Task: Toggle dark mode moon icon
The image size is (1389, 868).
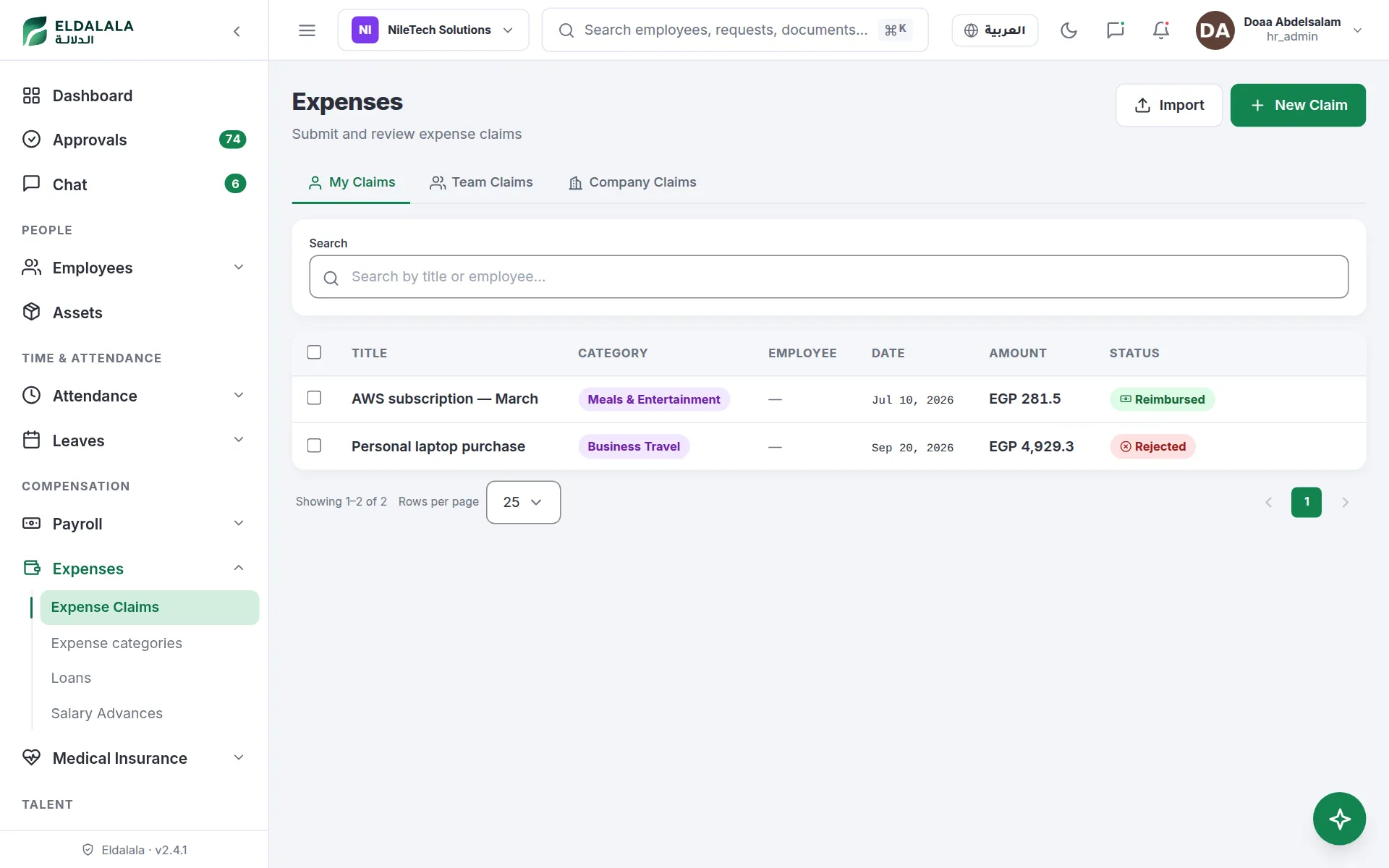Action: click(1069, 30)
